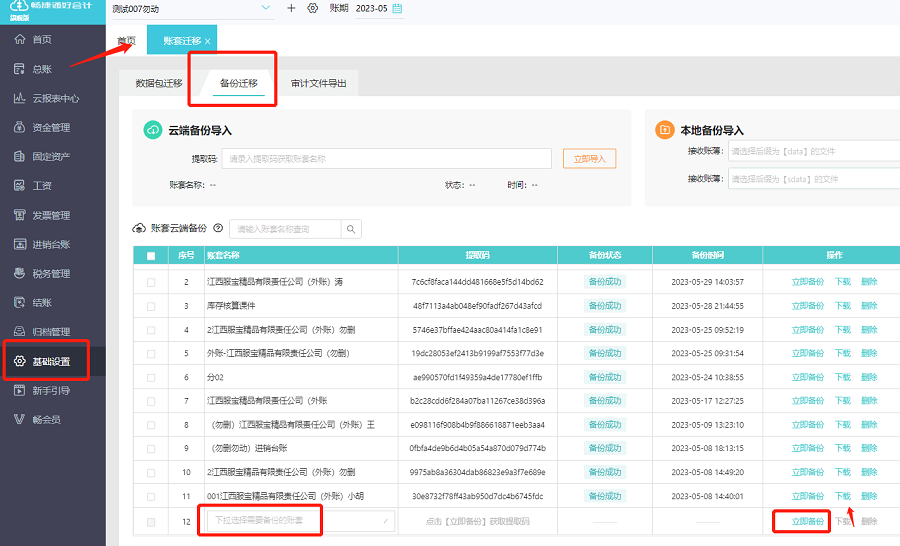Click the 立即导入 button
Screen dimensions: 900x546
click(x=589, y=158)
